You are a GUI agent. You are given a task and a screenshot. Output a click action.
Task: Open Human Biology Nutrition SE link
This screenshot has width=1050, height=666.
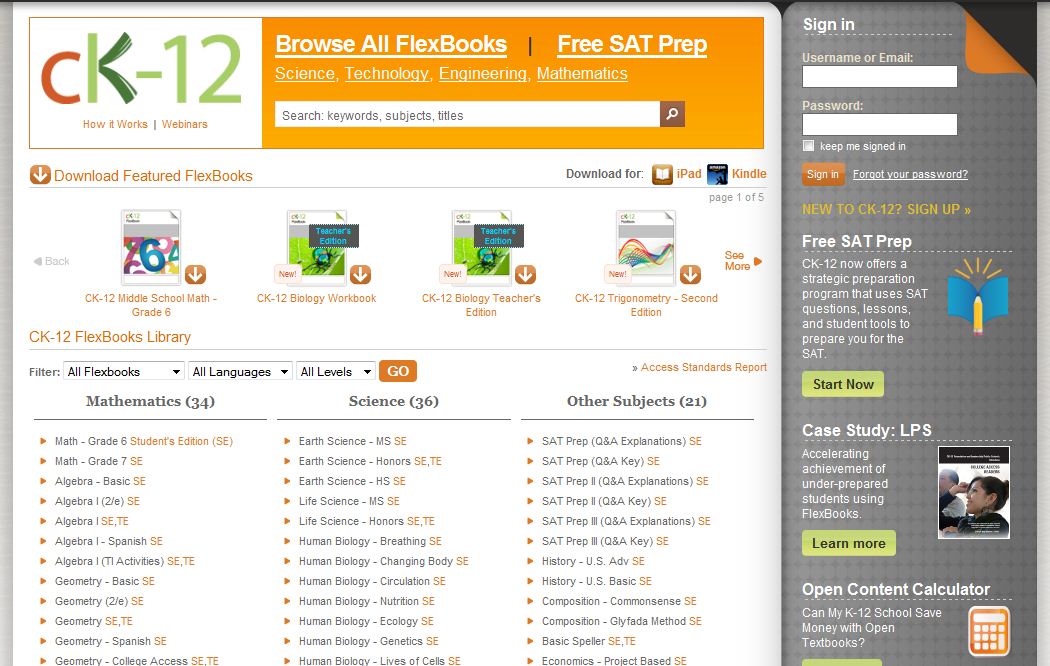(367, 602)
